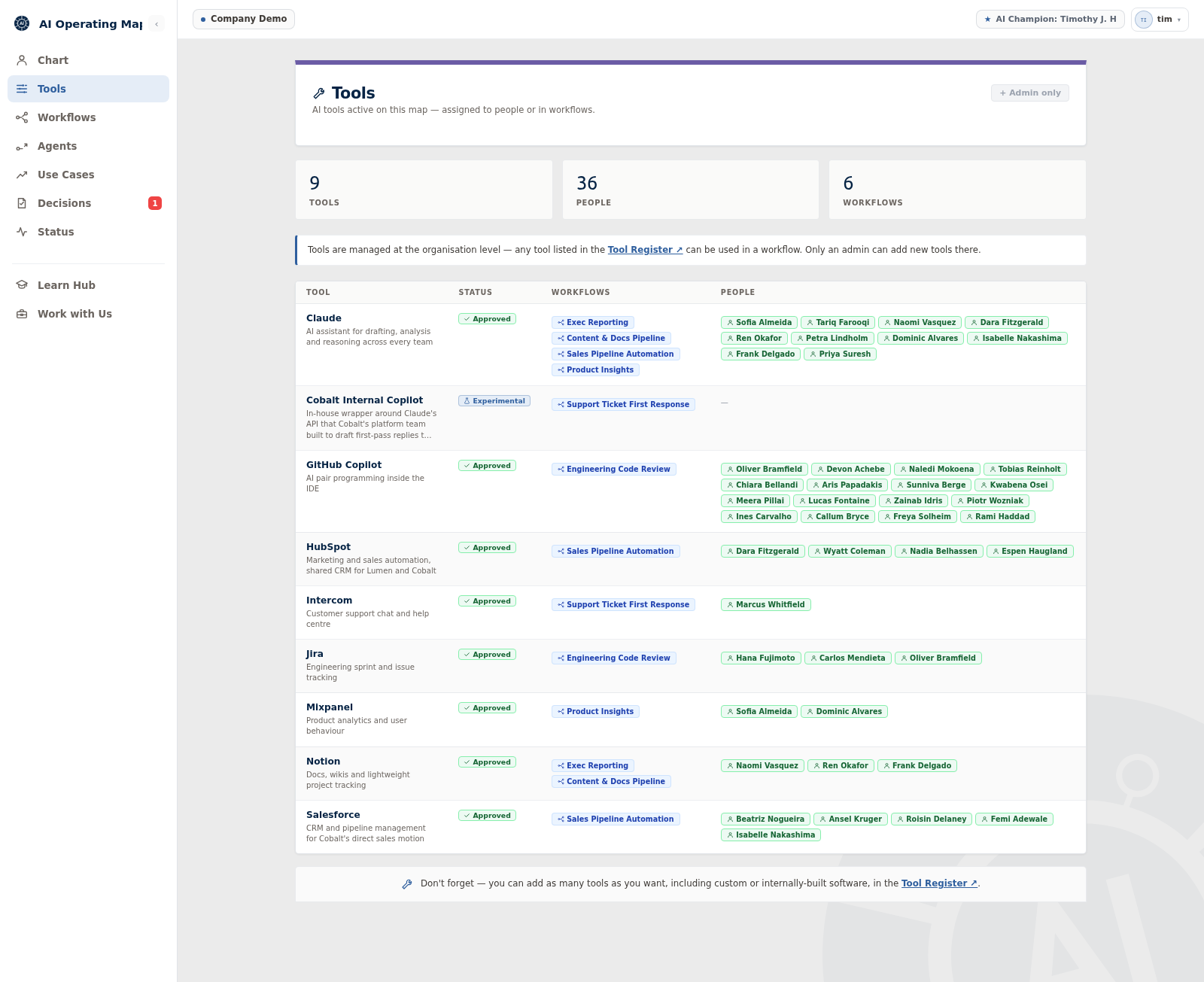This screenshot has width=1204, height=982.
Task: Open Content & Docs Pipeline in Claude row
Action: click(x=611, y=338)
